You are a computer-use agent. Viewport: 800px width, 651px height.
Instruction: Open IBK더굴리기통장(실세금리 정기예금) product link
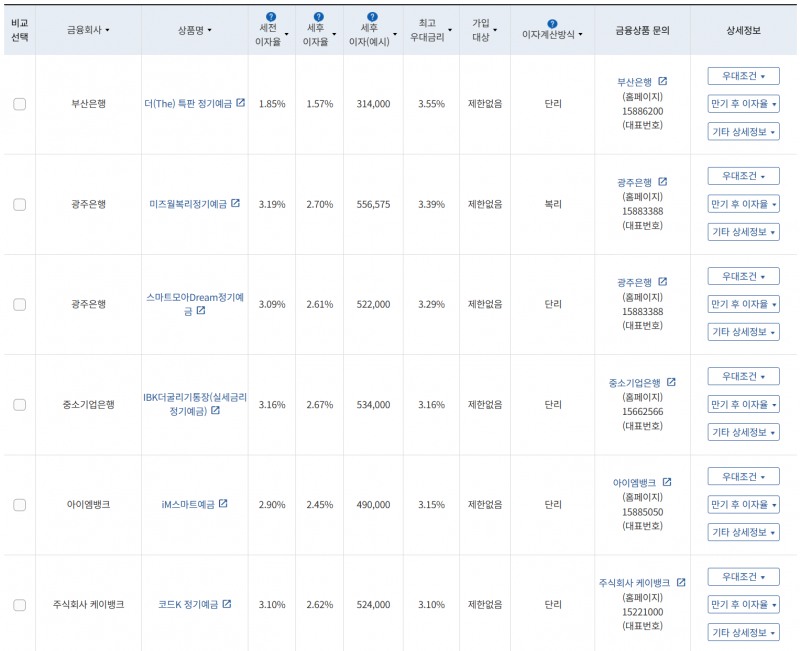(x=195, y=404)
